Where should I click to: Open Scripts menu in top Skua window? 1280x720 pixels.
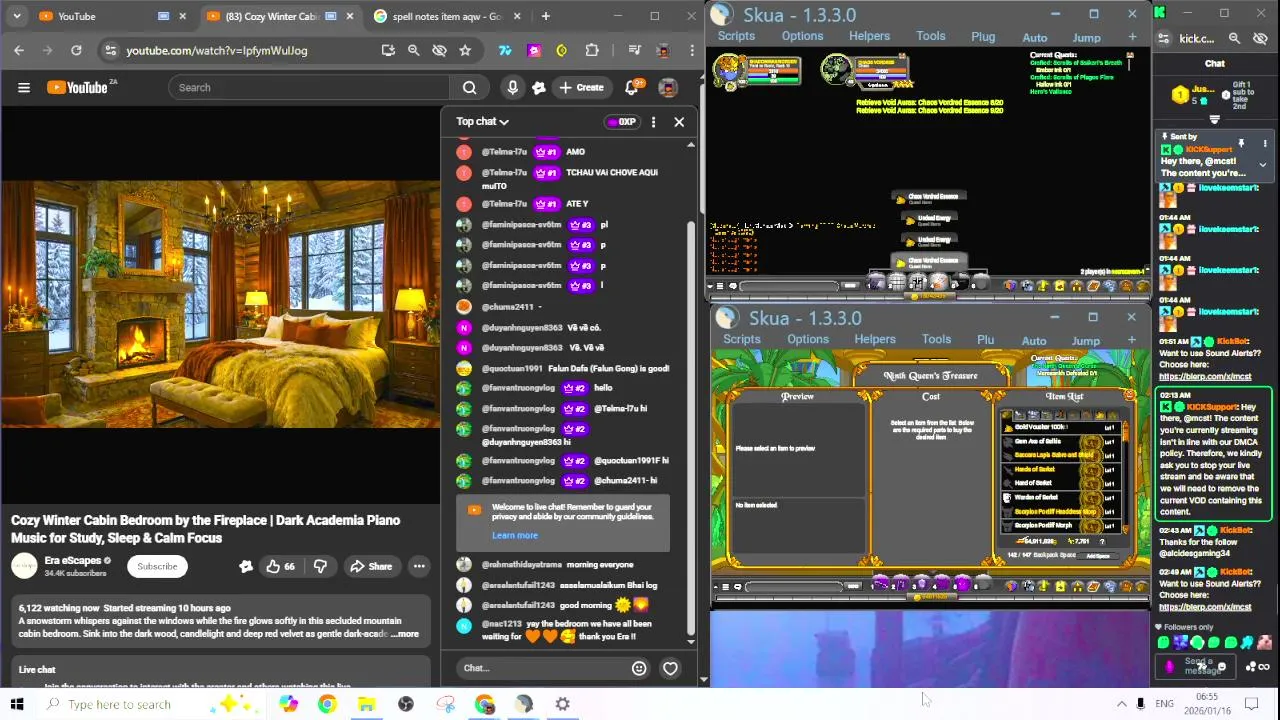pyautogui.click(x=736, y=36)
